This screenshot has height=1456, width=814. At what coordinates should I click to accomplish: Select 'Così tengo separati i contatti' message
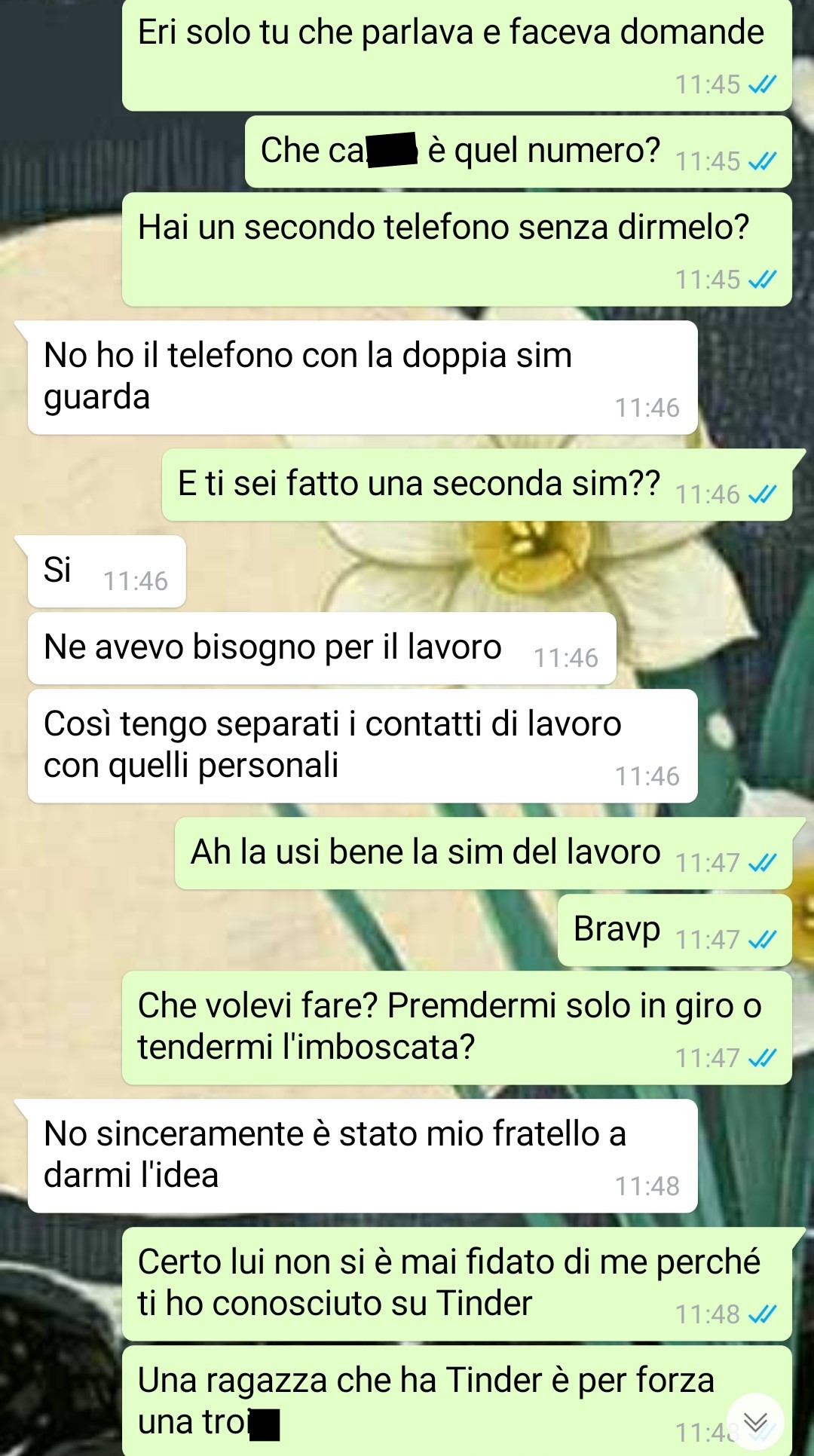(363, 746)
